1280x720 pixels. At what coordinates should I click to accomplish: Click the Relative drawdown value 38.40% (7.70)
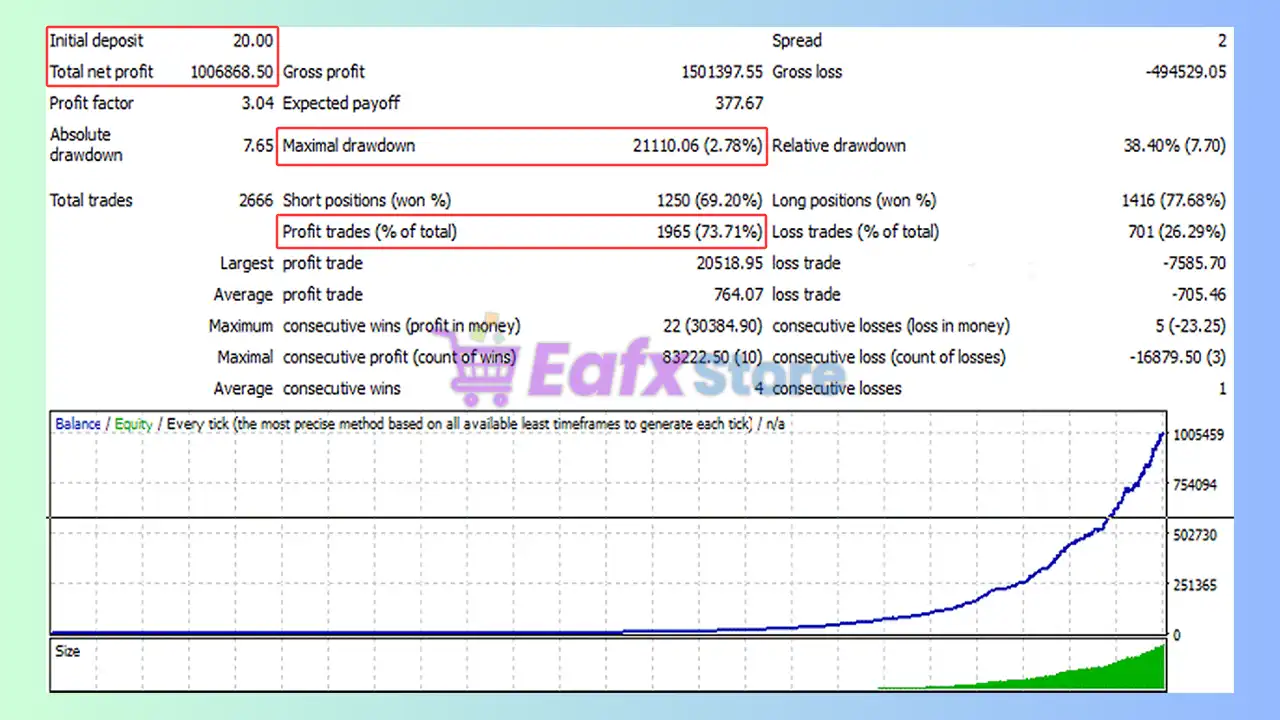pyautogui.click(x=1174, y=146)
